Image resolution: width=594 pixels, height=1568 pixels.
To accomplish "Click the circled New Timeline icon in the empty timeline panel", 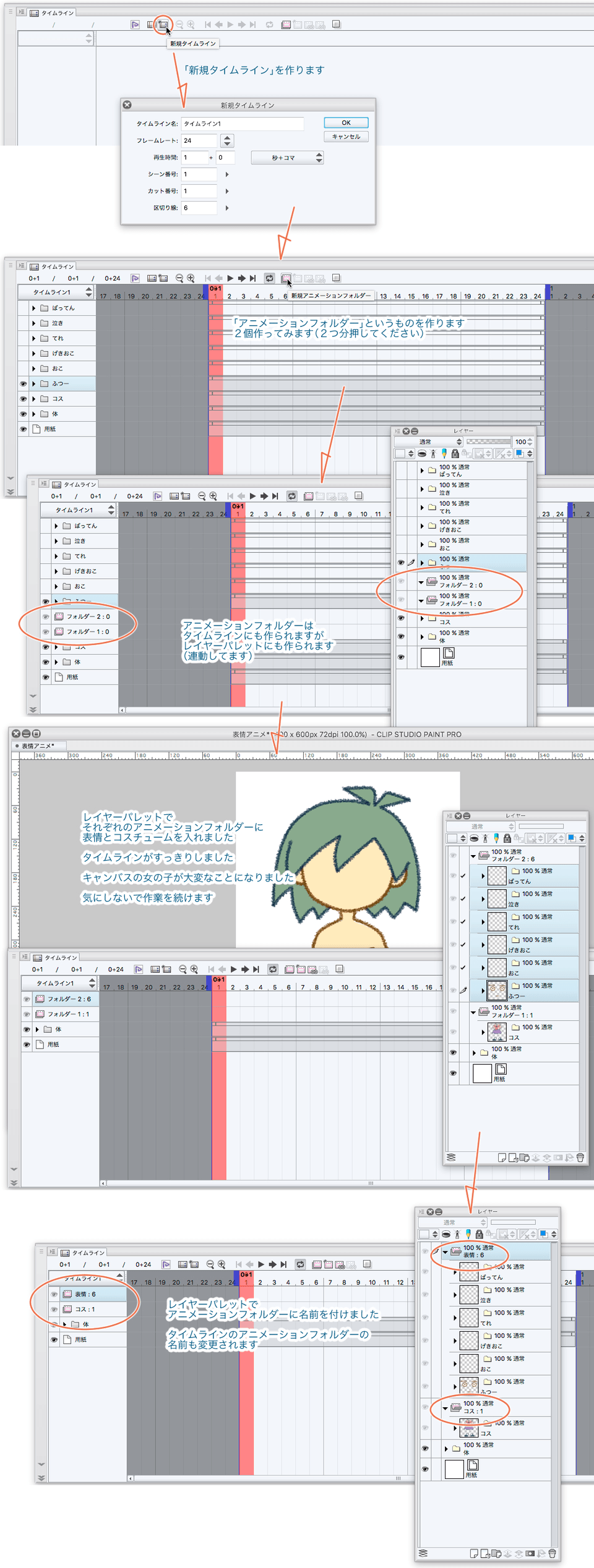I will (x=163, y=25).
